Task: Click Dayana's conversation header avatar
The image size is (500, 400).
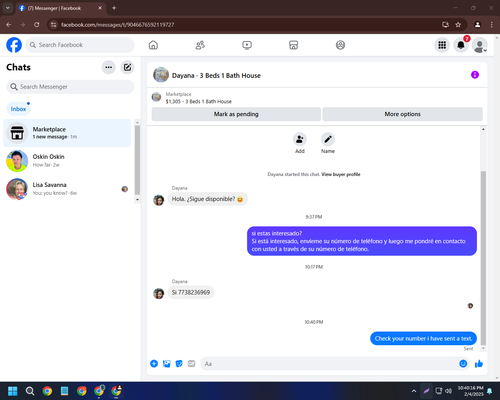Action: pos(161,75)
